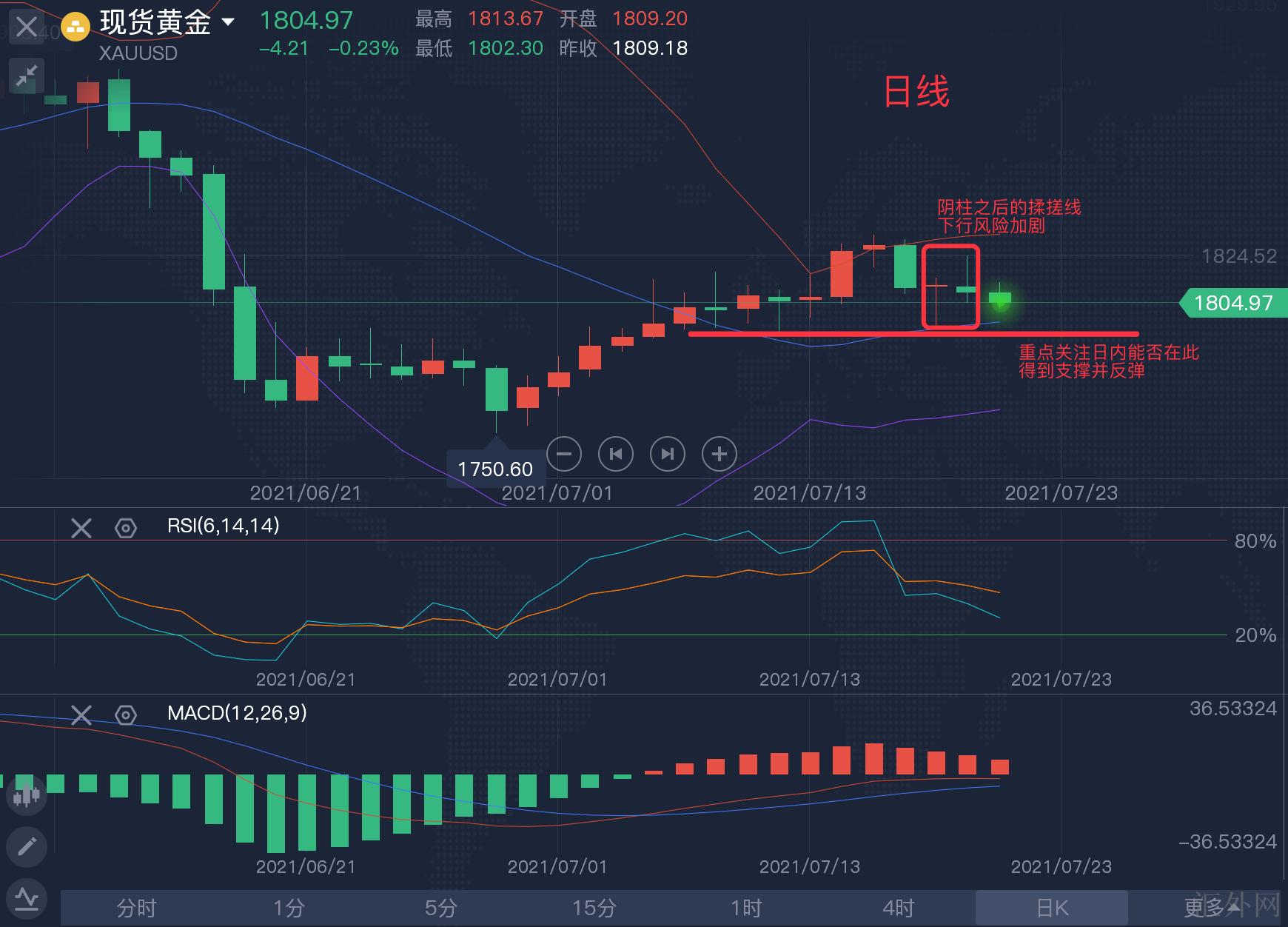Jump to the latest candles with the skip-forward button
This screenshot has width=1288, height=927.
point(668,454)
